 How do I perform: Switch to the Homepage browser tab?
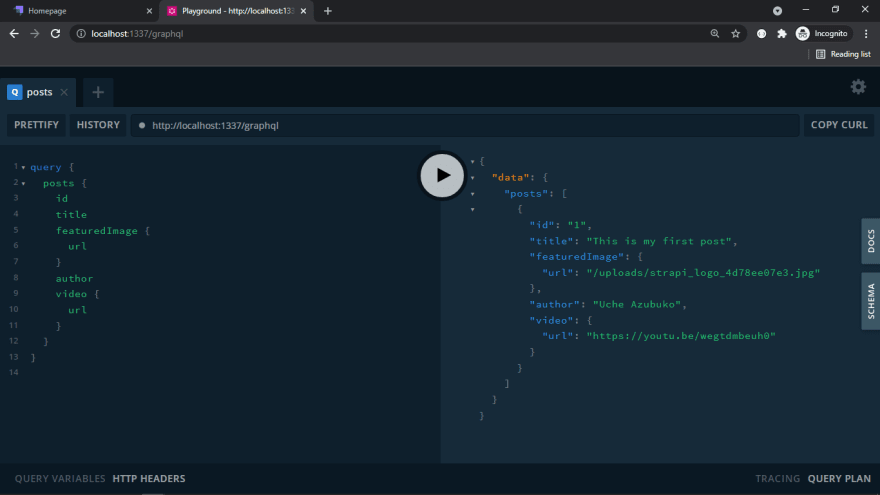tap(81, 11)
